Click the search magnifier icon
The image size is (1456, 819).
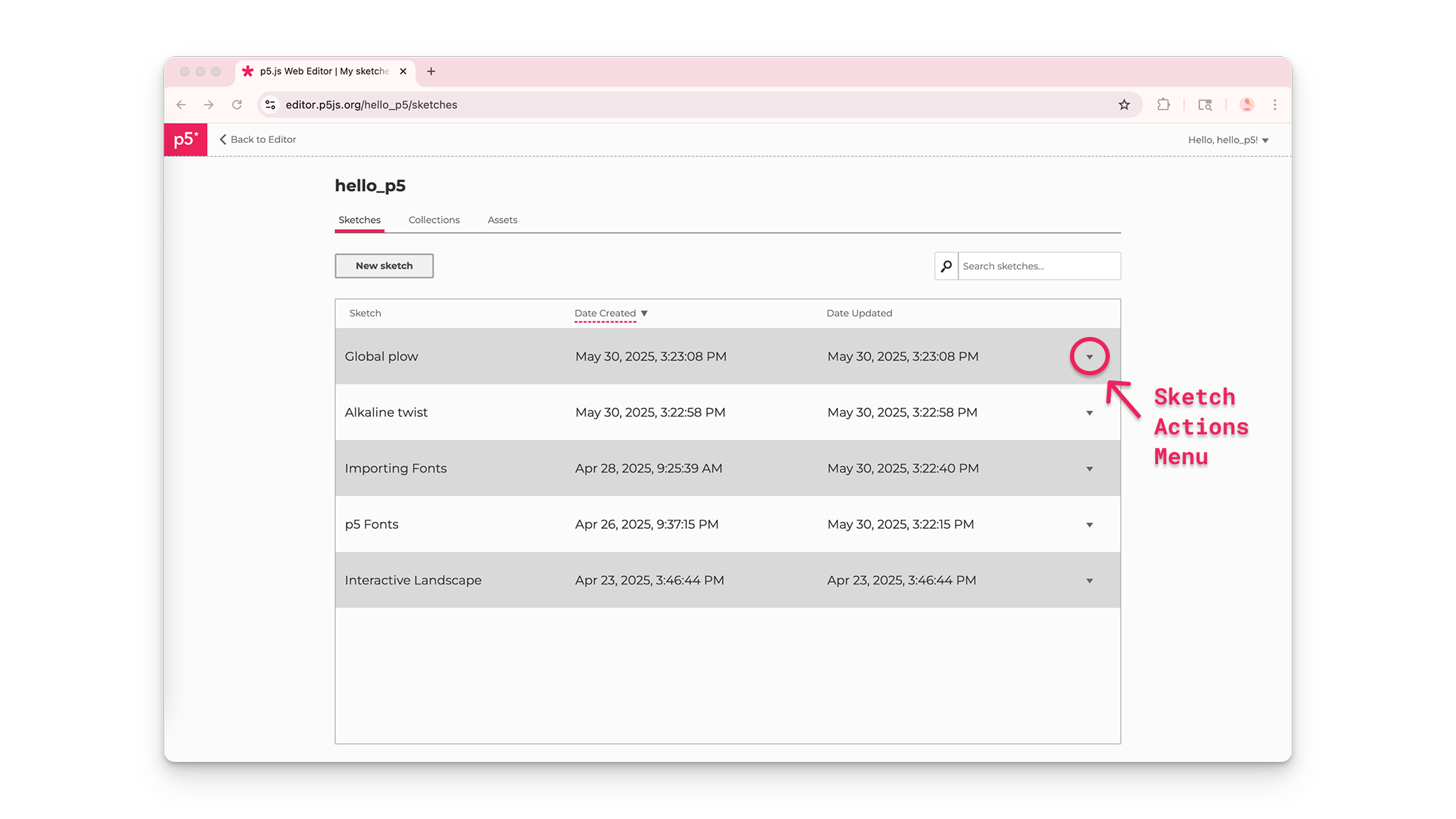pyautogui.click(x=946, y=266)
